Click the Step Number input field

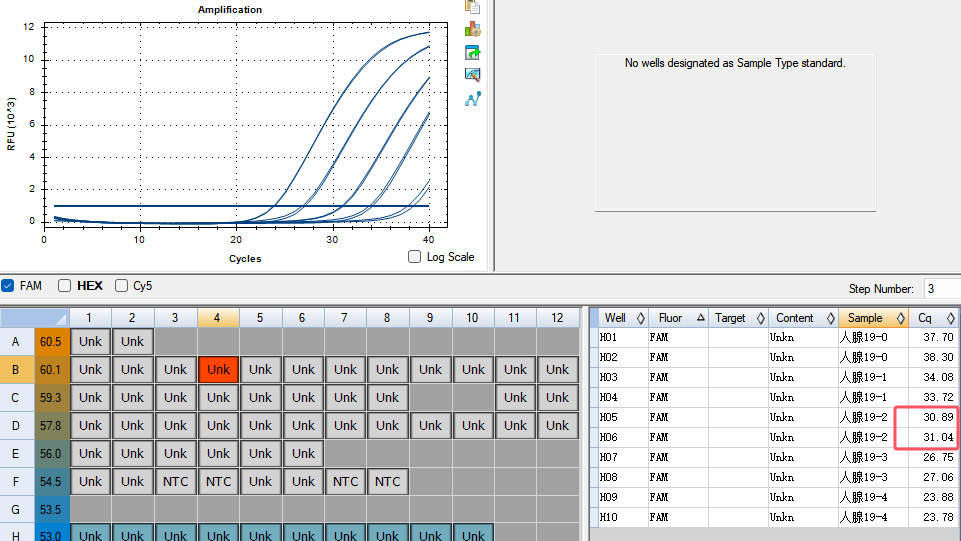point(942,289)
